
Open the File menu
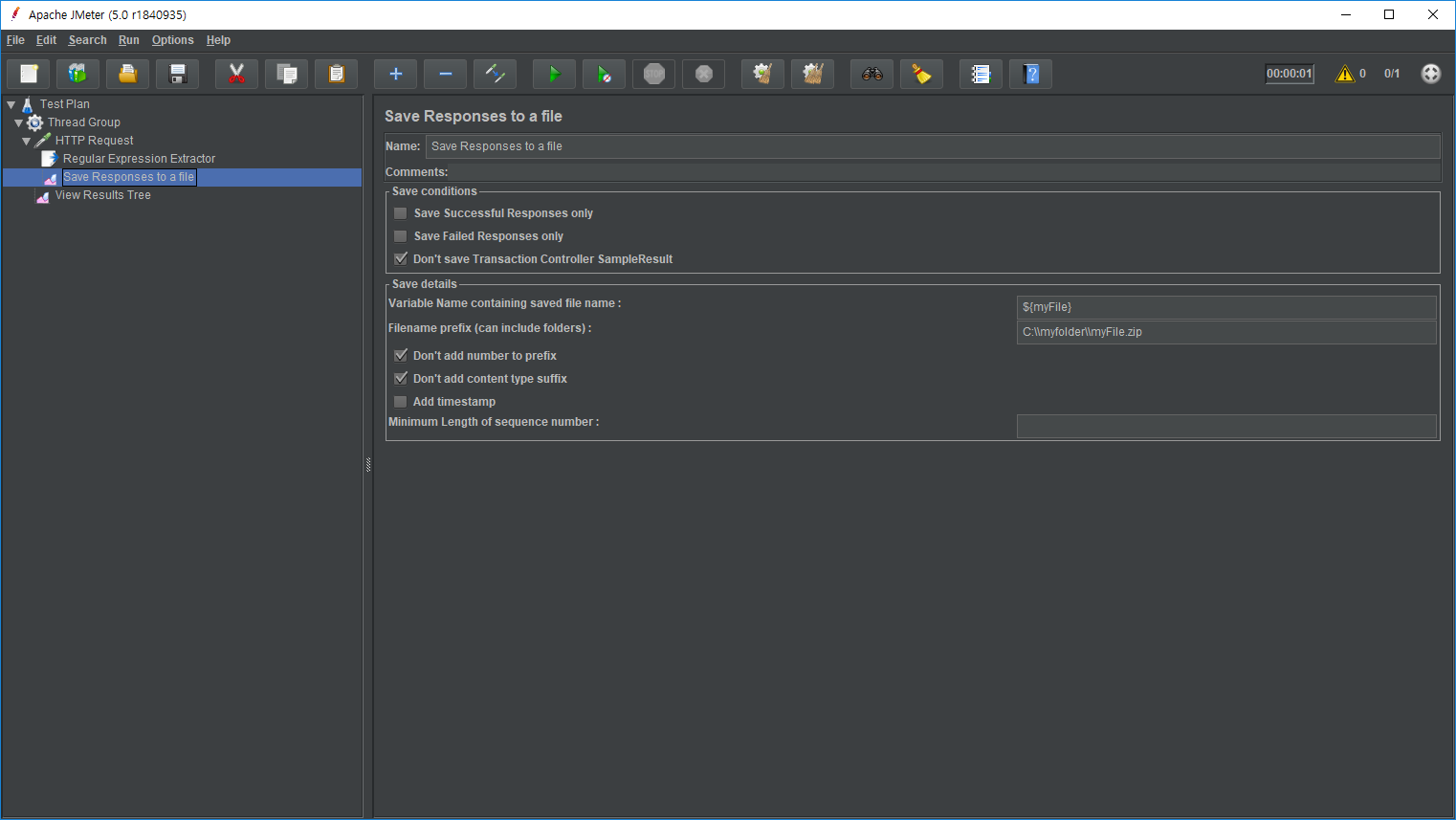(x=15, y=40)
